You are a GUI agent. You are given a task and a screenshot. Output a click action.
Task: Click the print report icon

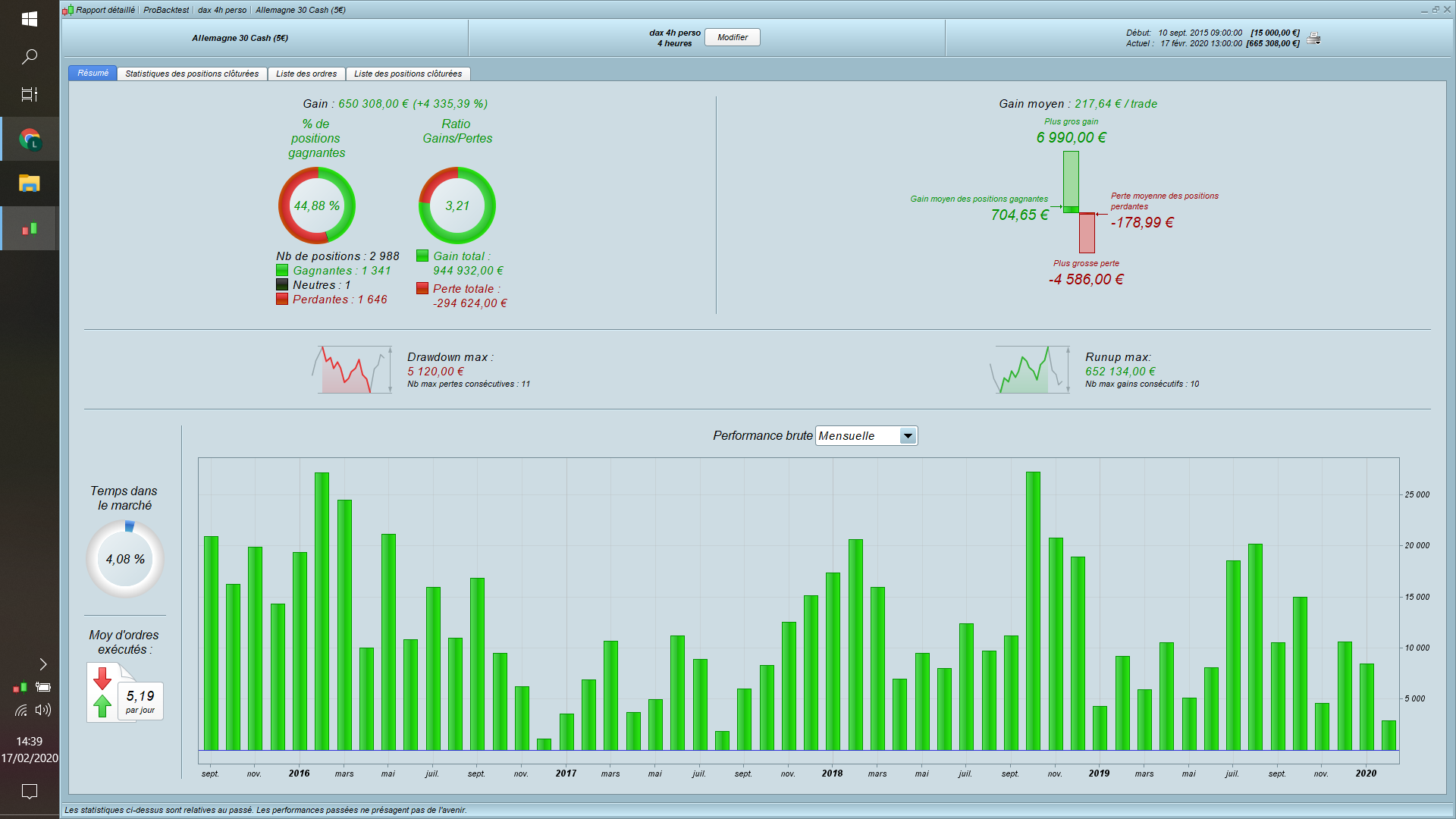coord(1313,38)
